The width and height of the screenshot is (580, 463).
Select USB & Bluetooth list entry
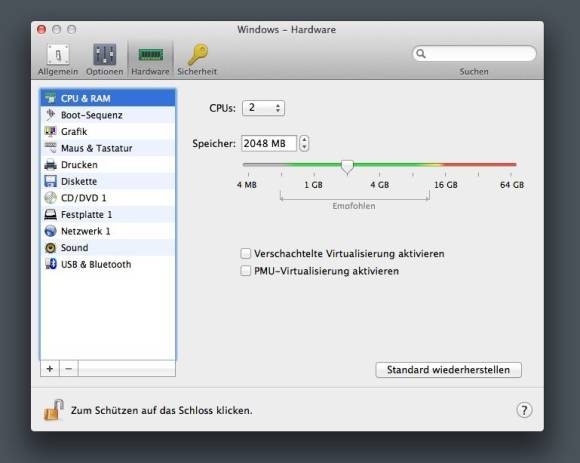[x=108, y=264]
